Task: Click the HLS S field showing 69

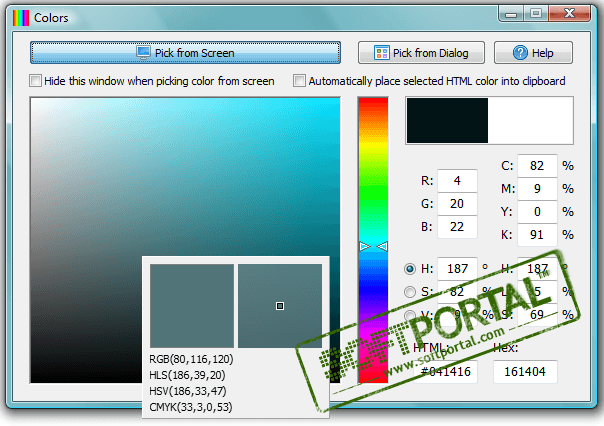Action: [537, 315]
